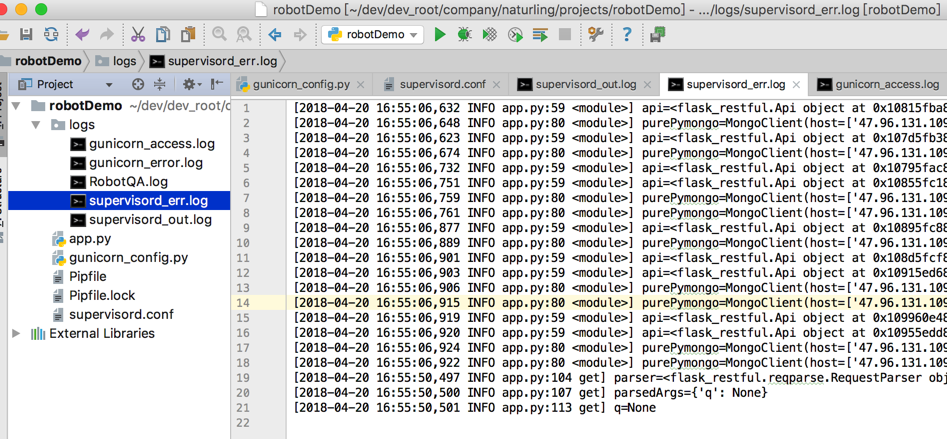Switch to gunicorn_config.py tab
947x439 pixels.
click(x=300, y=85)
